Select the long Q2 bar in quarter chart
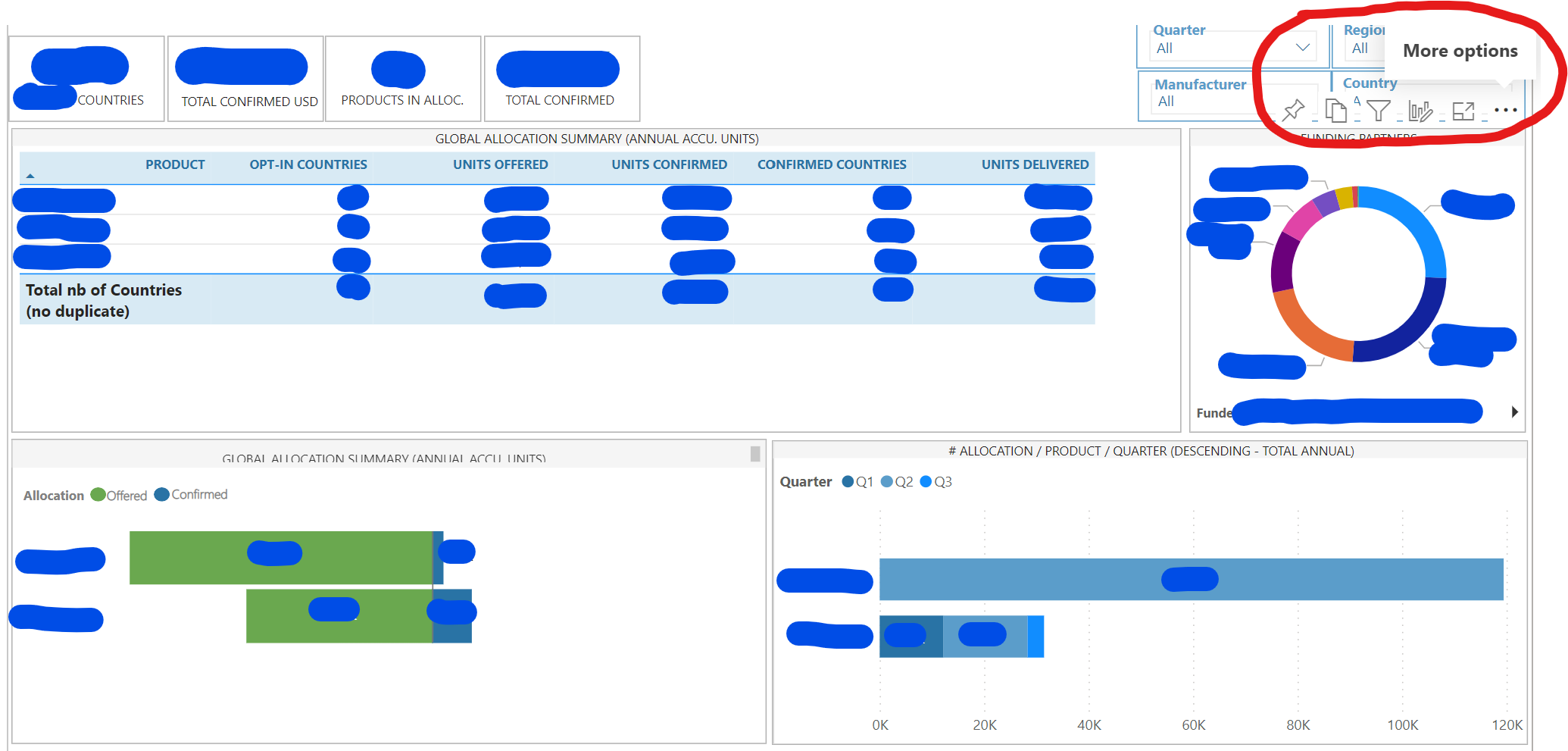Screen dimensions: 1568x751 point(1191,580)
